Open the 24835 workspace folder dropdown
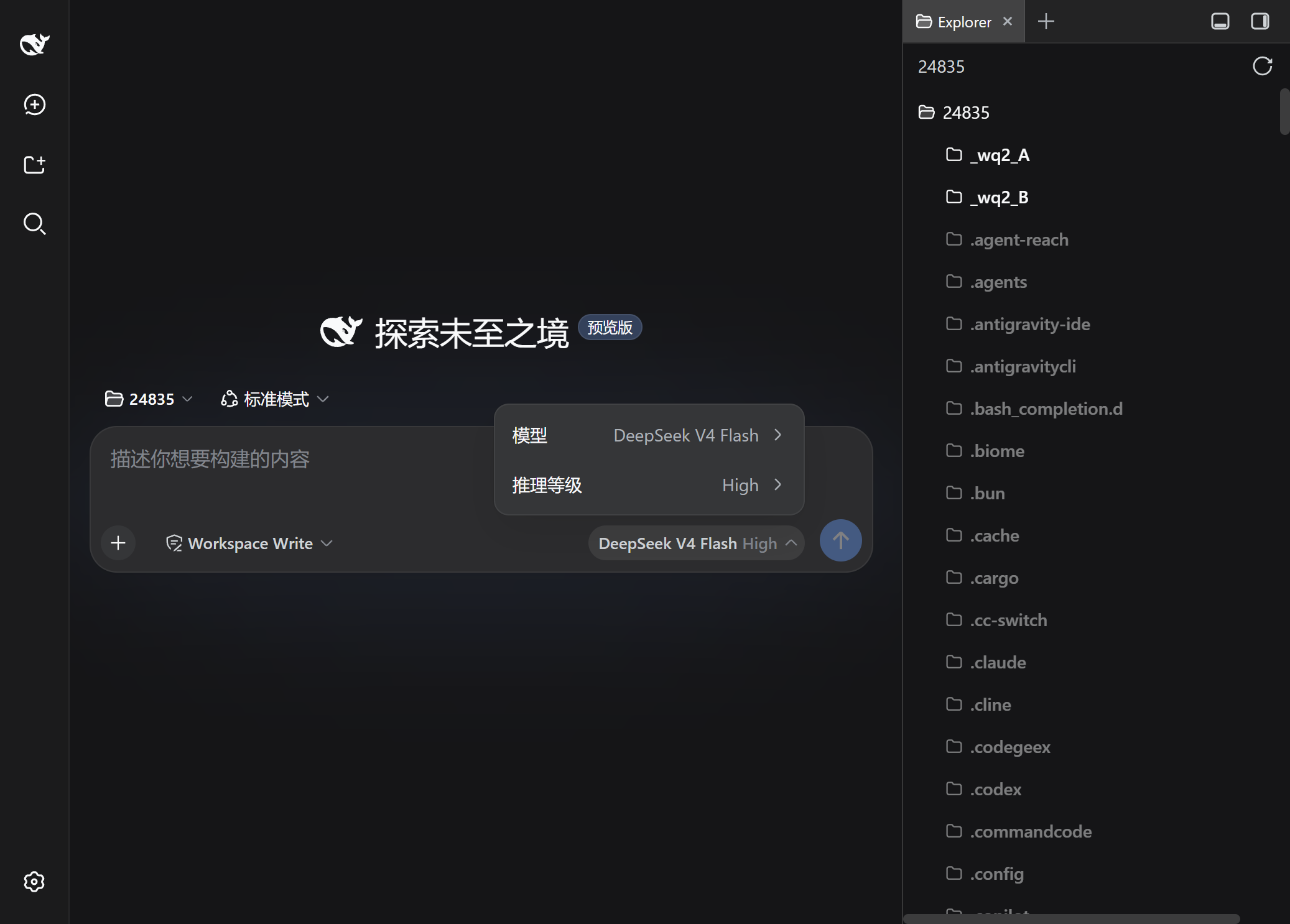1290x924 pixels. tap(149, 399)
